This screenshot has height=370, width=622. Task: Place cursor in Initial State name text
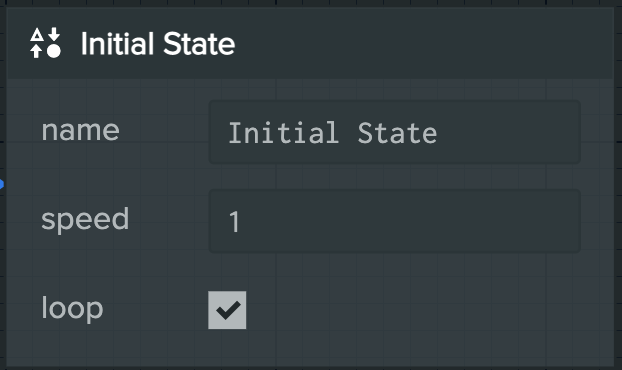tap(332, 133)
